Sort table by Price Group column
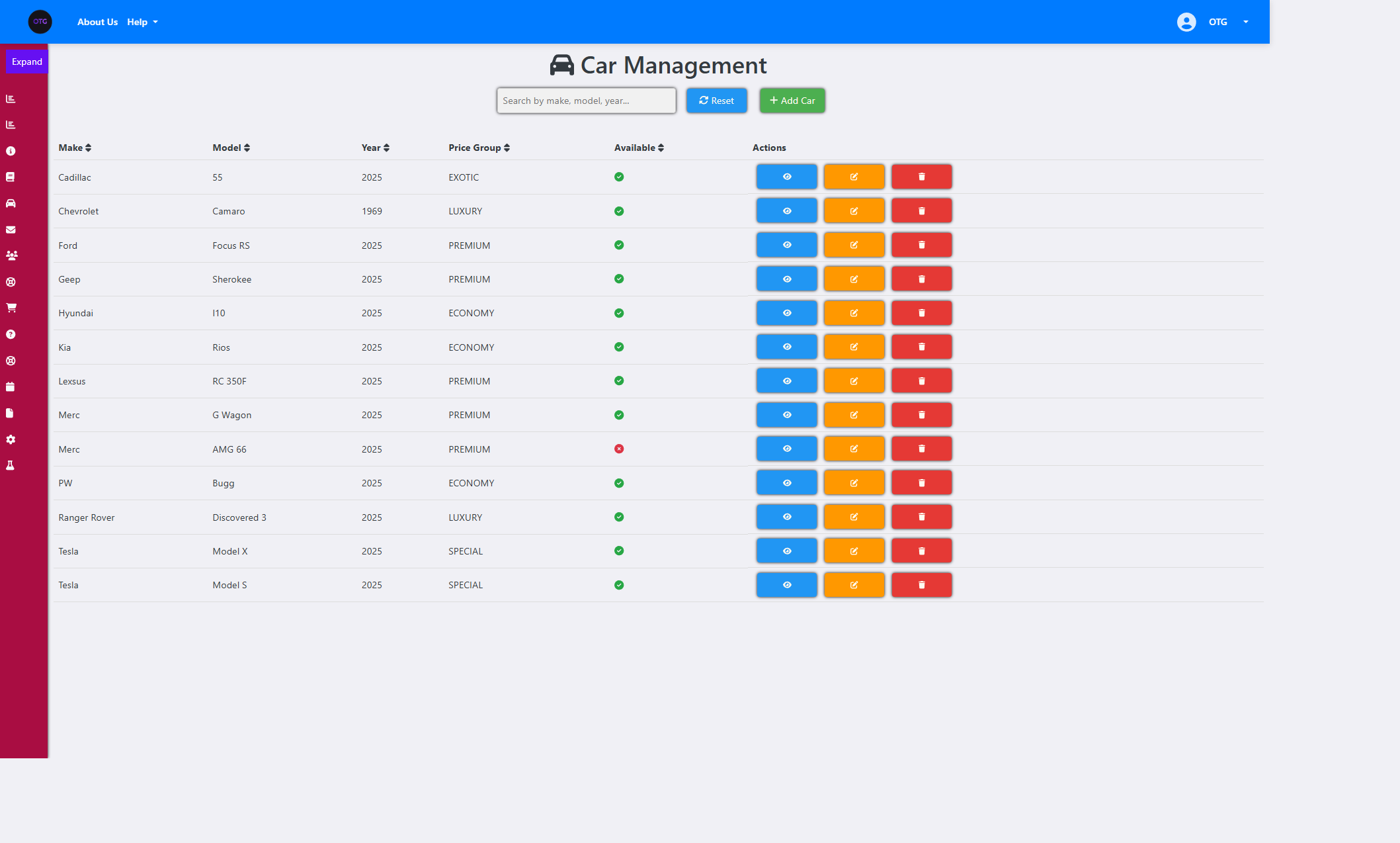Viewport: 1400px width, 843px height. coord(479,148)
